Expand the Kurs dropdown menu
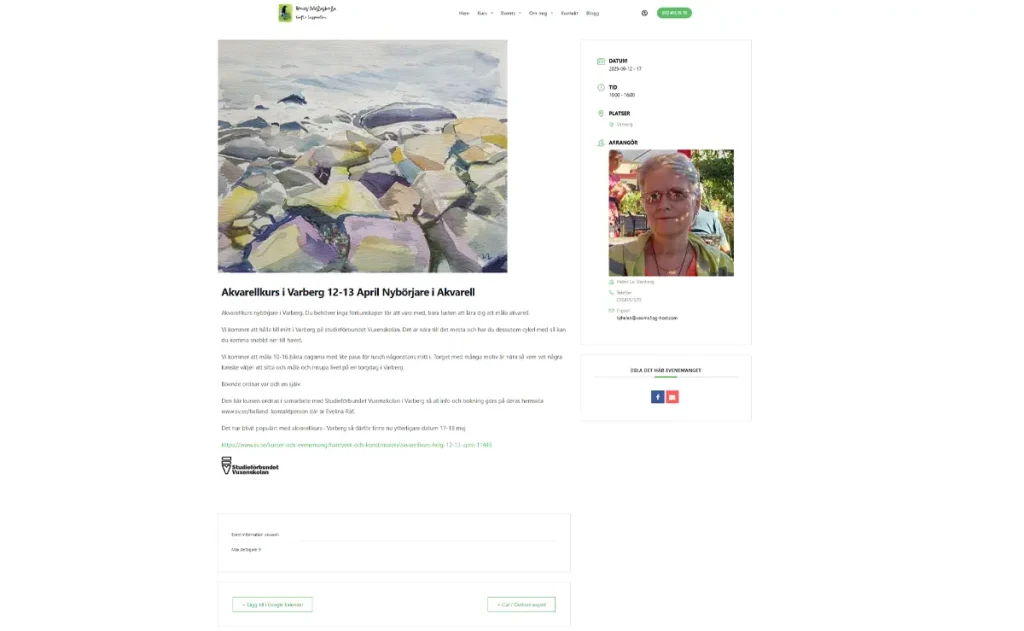 point(485,13)
